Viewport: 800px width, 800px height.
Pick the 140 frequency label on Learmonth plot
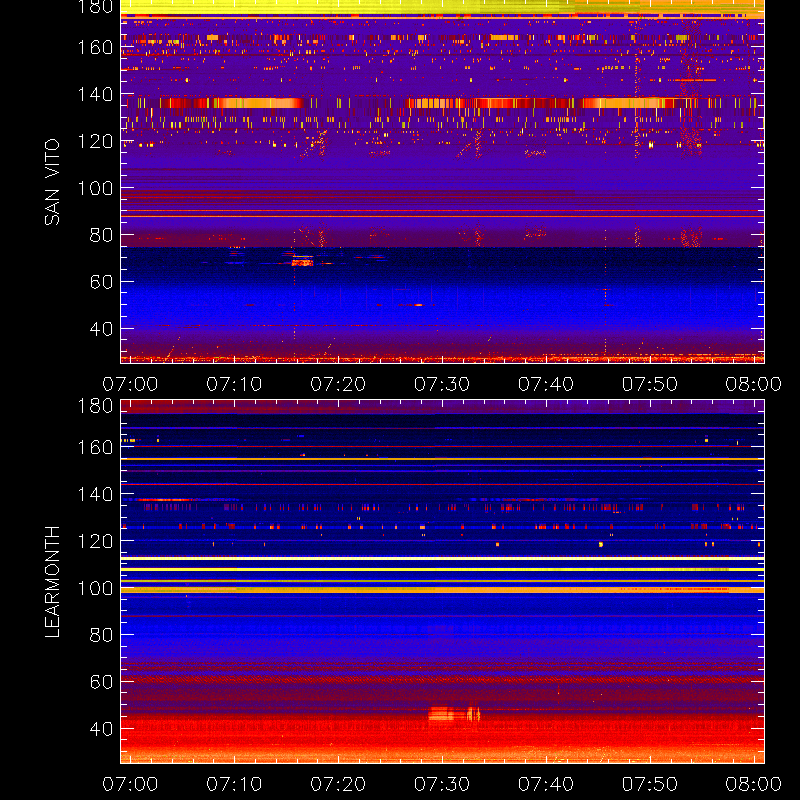coord(95,494)
